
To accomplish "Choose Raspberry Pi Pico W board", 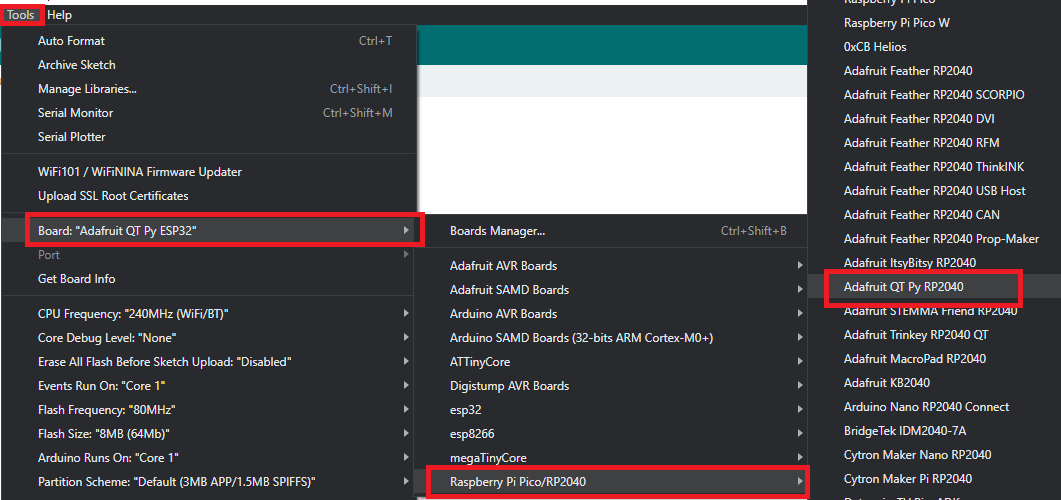I will [x=896, y=23].
